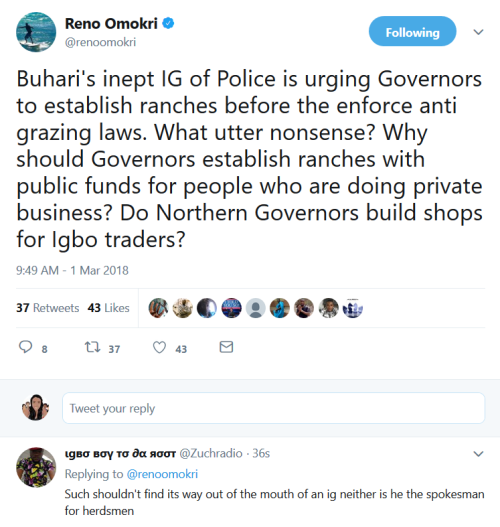This screenshot has width=500, height=527.
Task: Send tweet via direct message envelope icon
Action: (x=226, y=347)
